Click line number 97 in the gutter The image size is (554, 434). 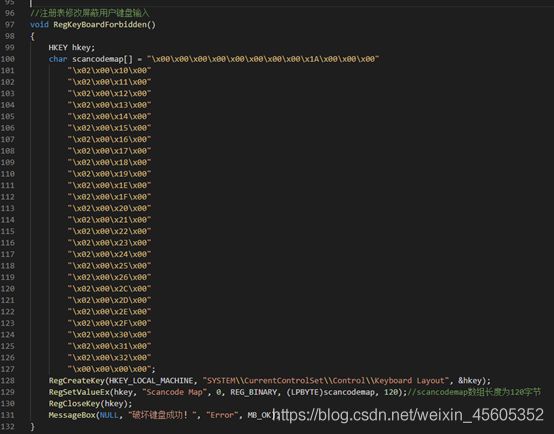(9, 25)
